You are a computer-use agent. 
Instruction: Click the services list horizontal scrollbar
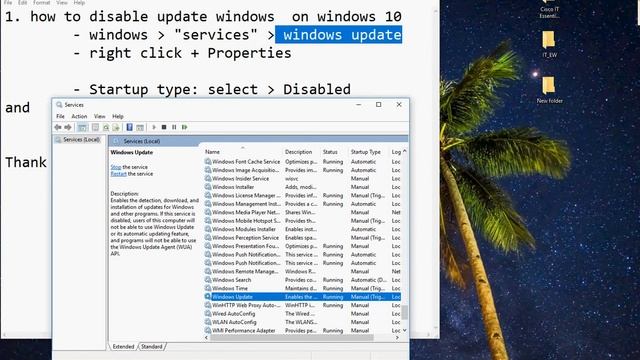(x=292, y=338)
